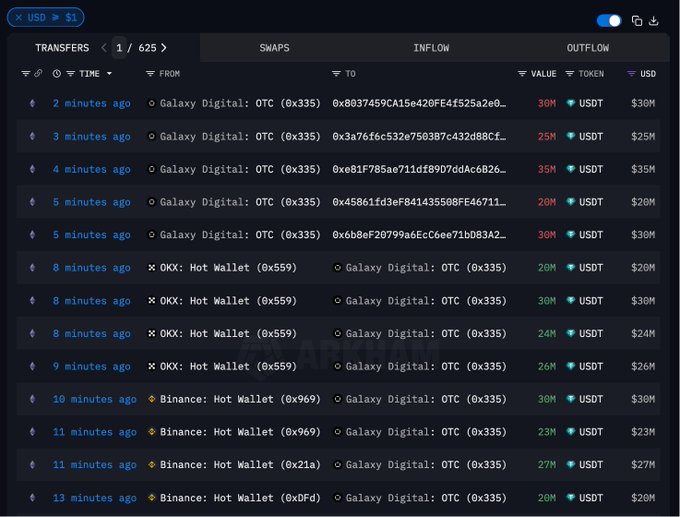Click the clock icon in the header row
The width and height of the screenshot is (680, 517).
(x=57, y=74)
